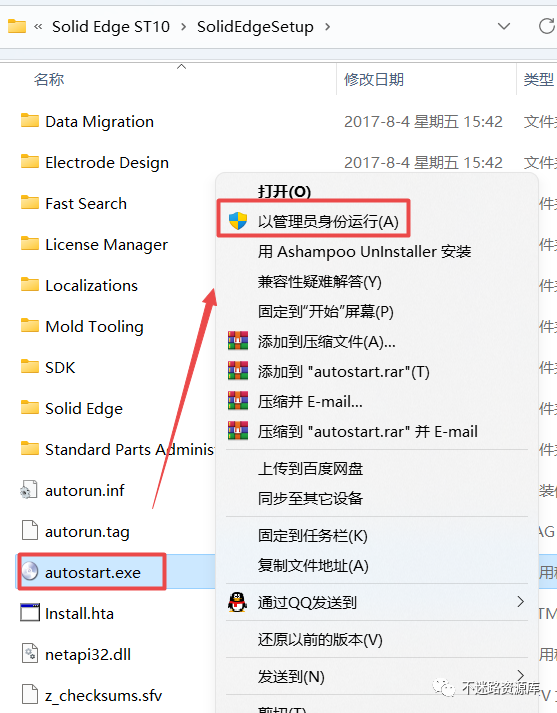The image size is (557, 713).
Task: Expand the 发送到(N) submenu arrow
Action: click(521, 675)
